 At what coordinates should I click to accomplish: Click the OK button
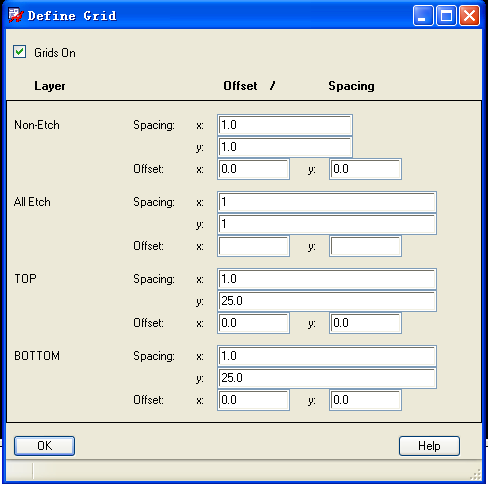click(x=44, y=446)
